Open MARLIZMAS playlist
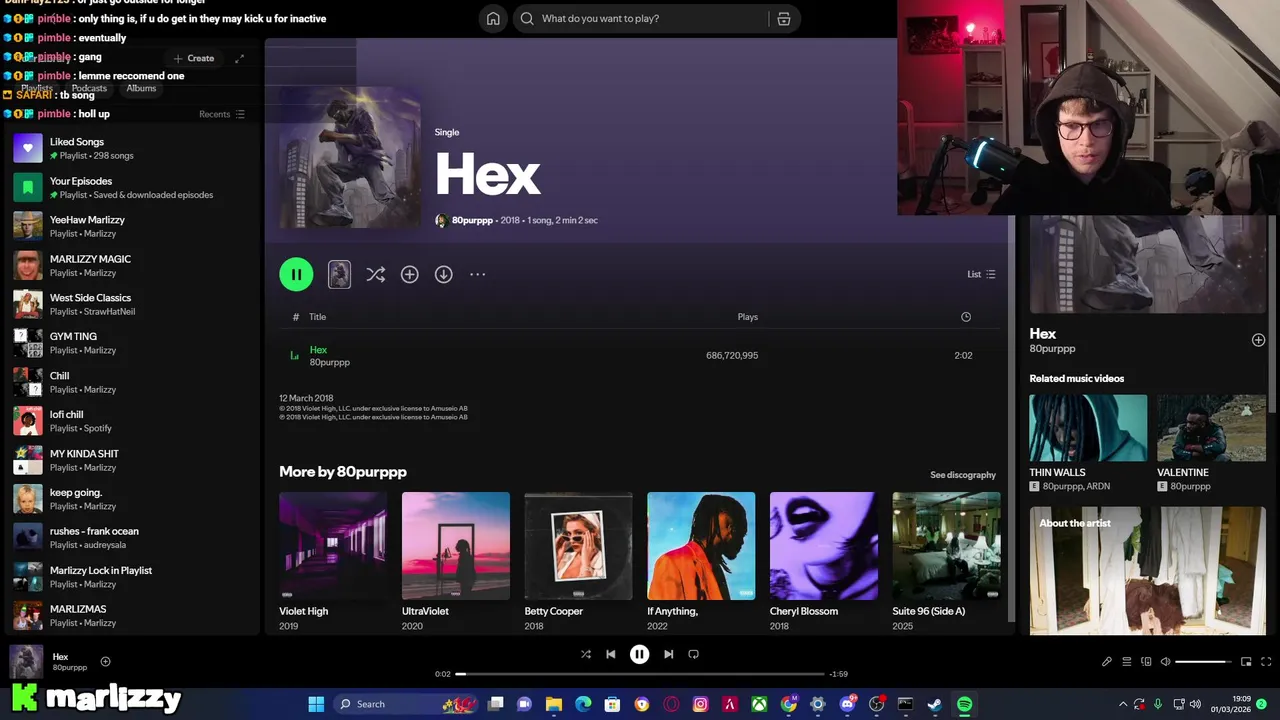Image resolution: width=1280 pixels, height=720 pixels. 130,615
